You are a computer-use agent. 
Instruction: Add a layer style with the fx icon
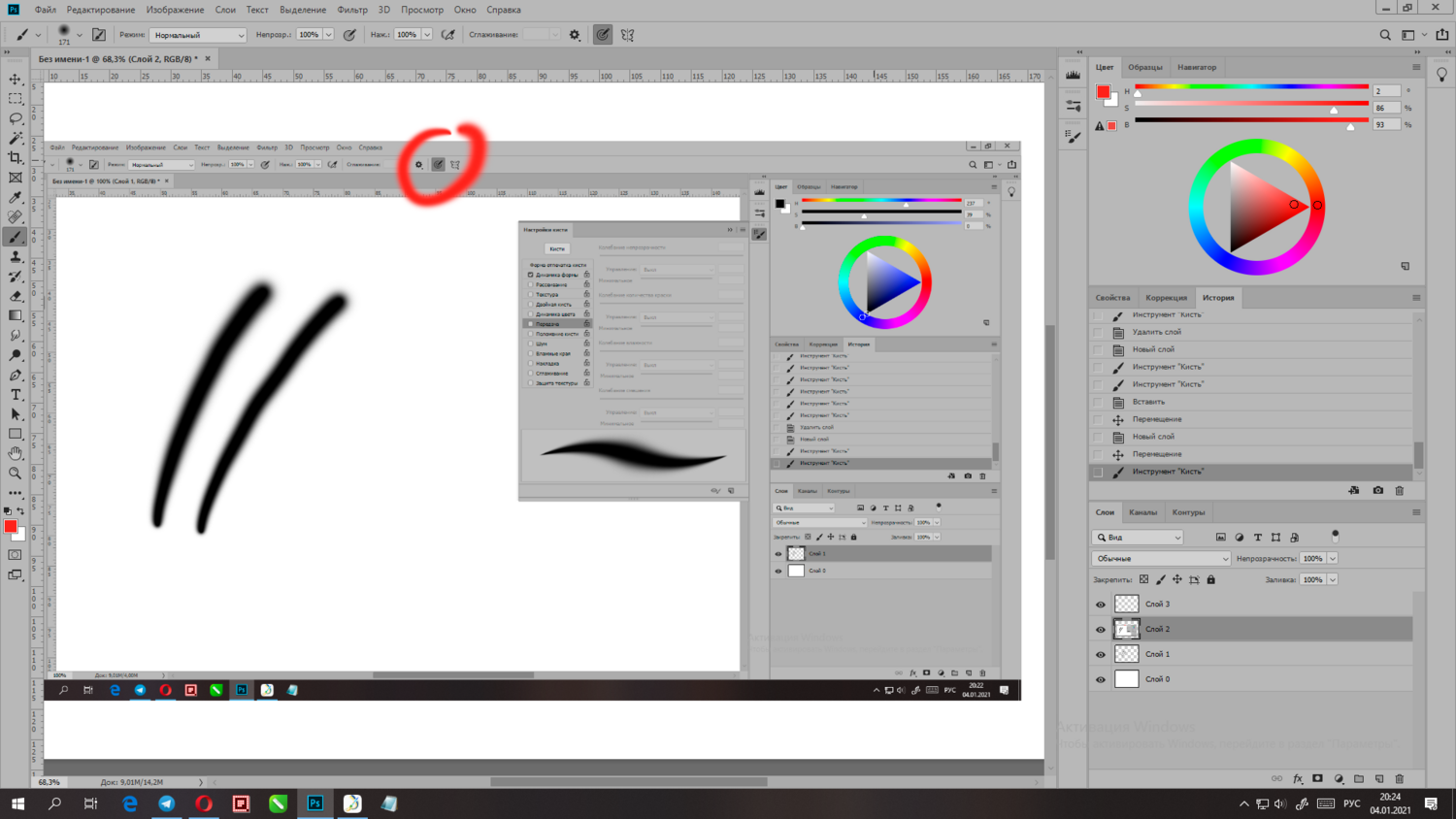point(1298,778)
